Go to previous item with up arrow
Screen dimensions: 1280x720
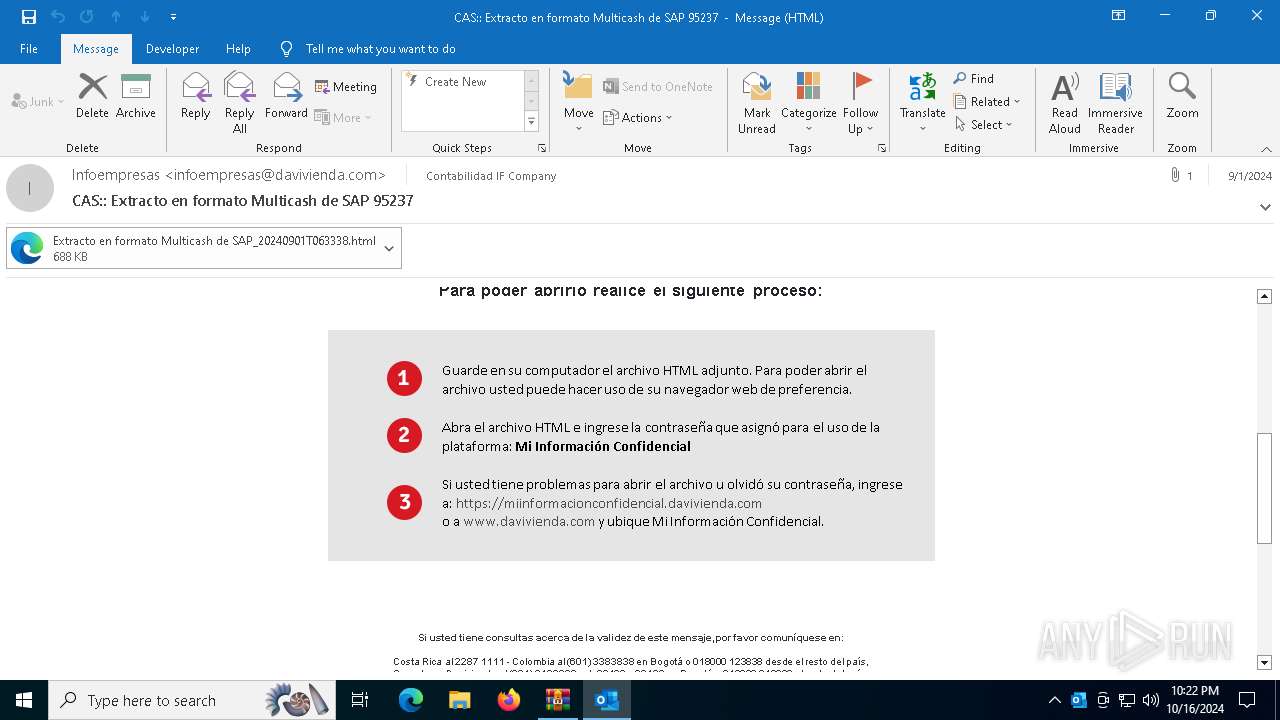click(116, 17)
